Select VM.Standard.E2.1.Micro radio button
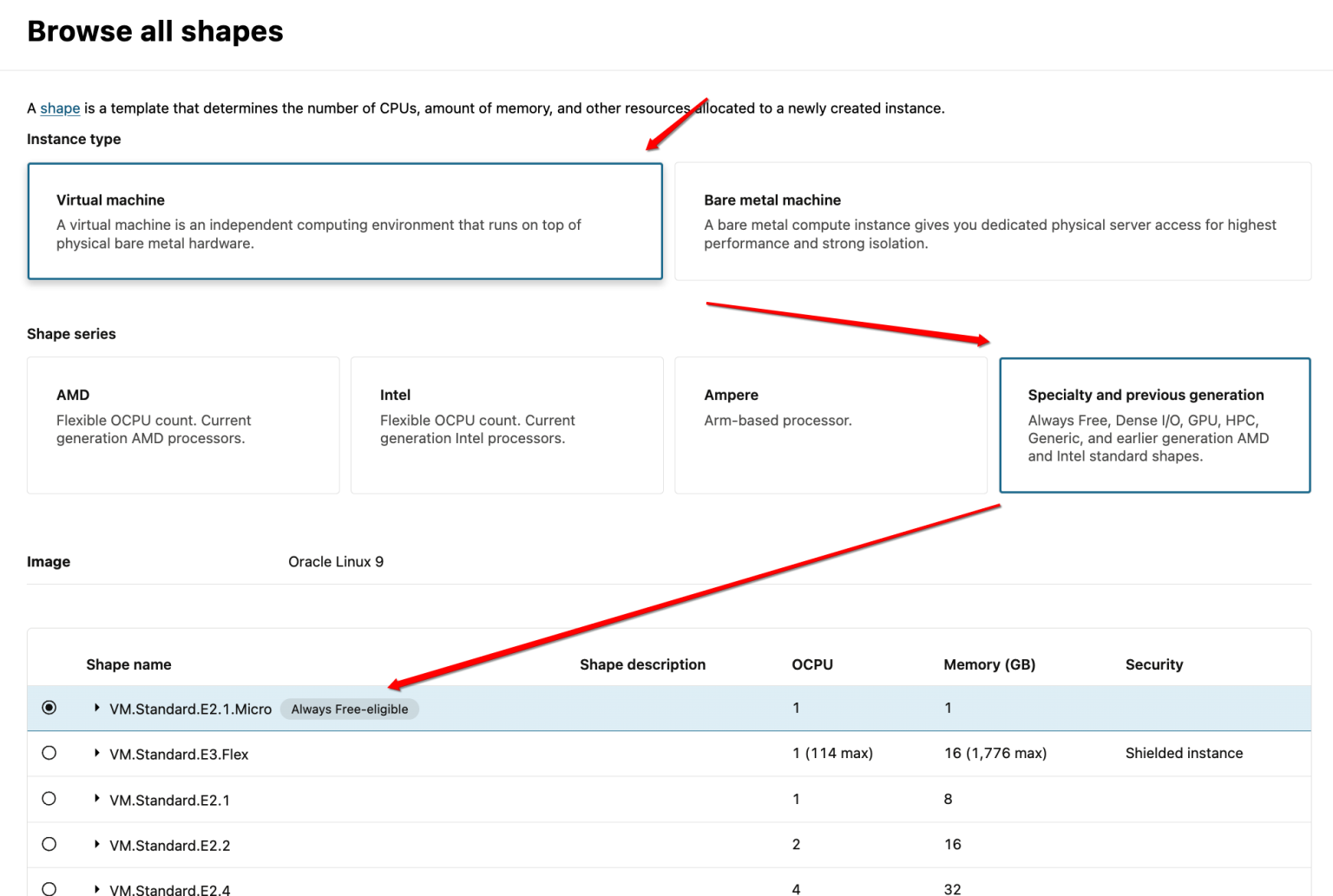The image size is (1333, 896). tap(49, 708)
